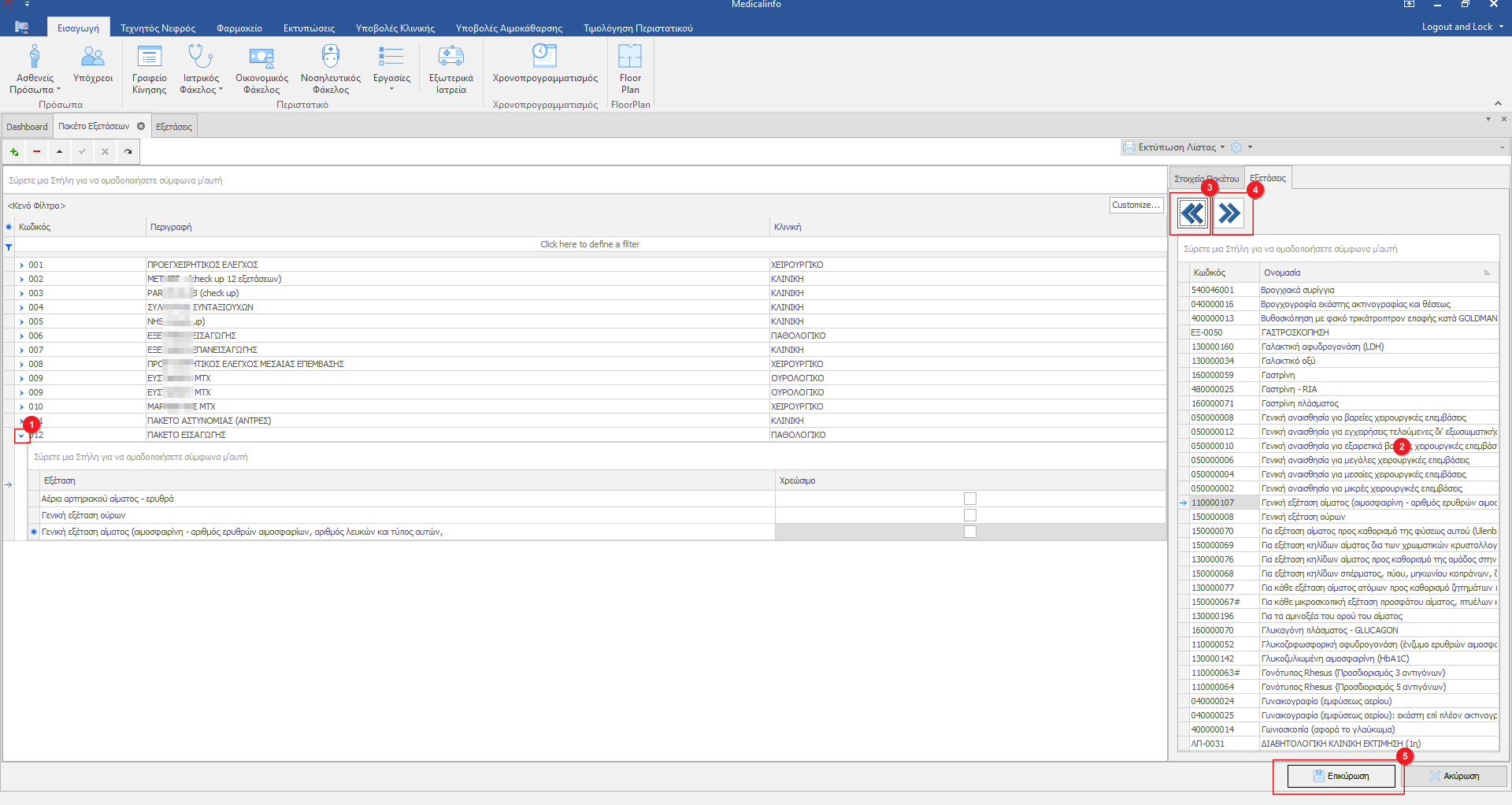Viewport: 1512px width, 805px height.
Task: Click the double right arrow remove button
Action: pyautogui.click(x=1229, y=213)
